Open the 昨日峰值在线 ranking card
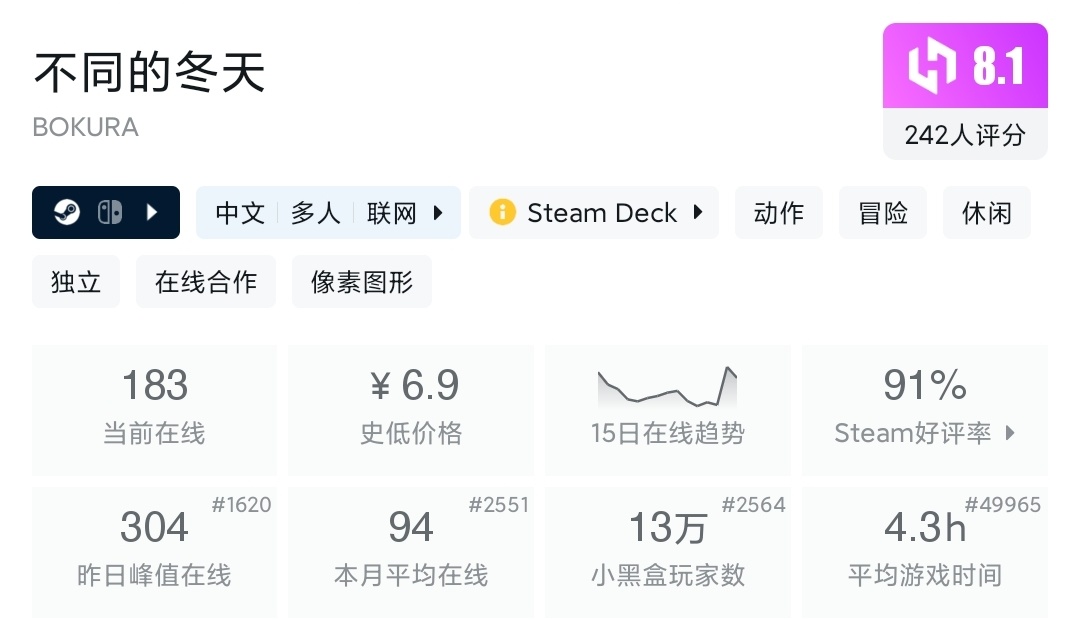1080x620 pixels. (x=154, y=551)
